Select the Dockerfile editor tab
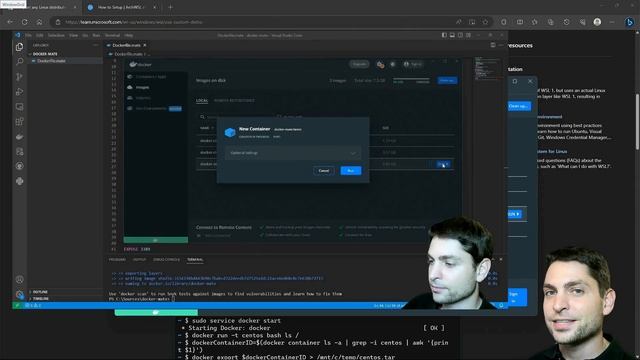640x360 pixels. point(126,45)
